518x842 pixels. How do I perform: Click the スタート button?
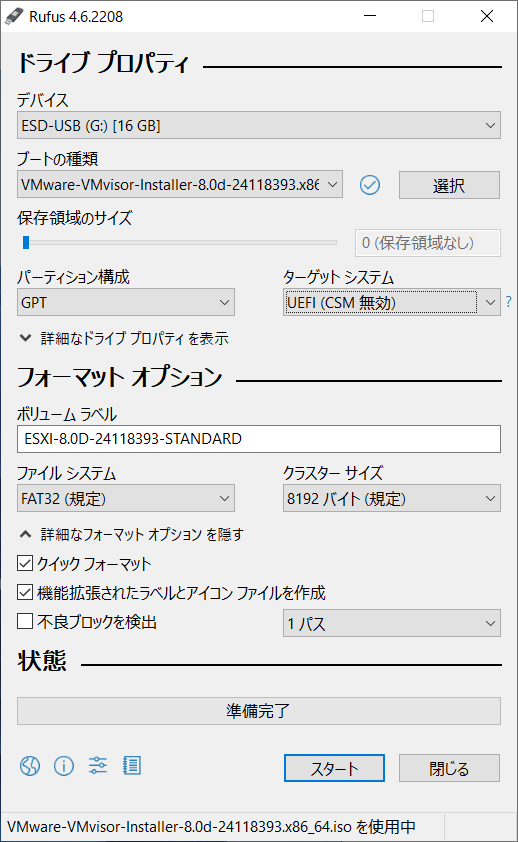334,768
